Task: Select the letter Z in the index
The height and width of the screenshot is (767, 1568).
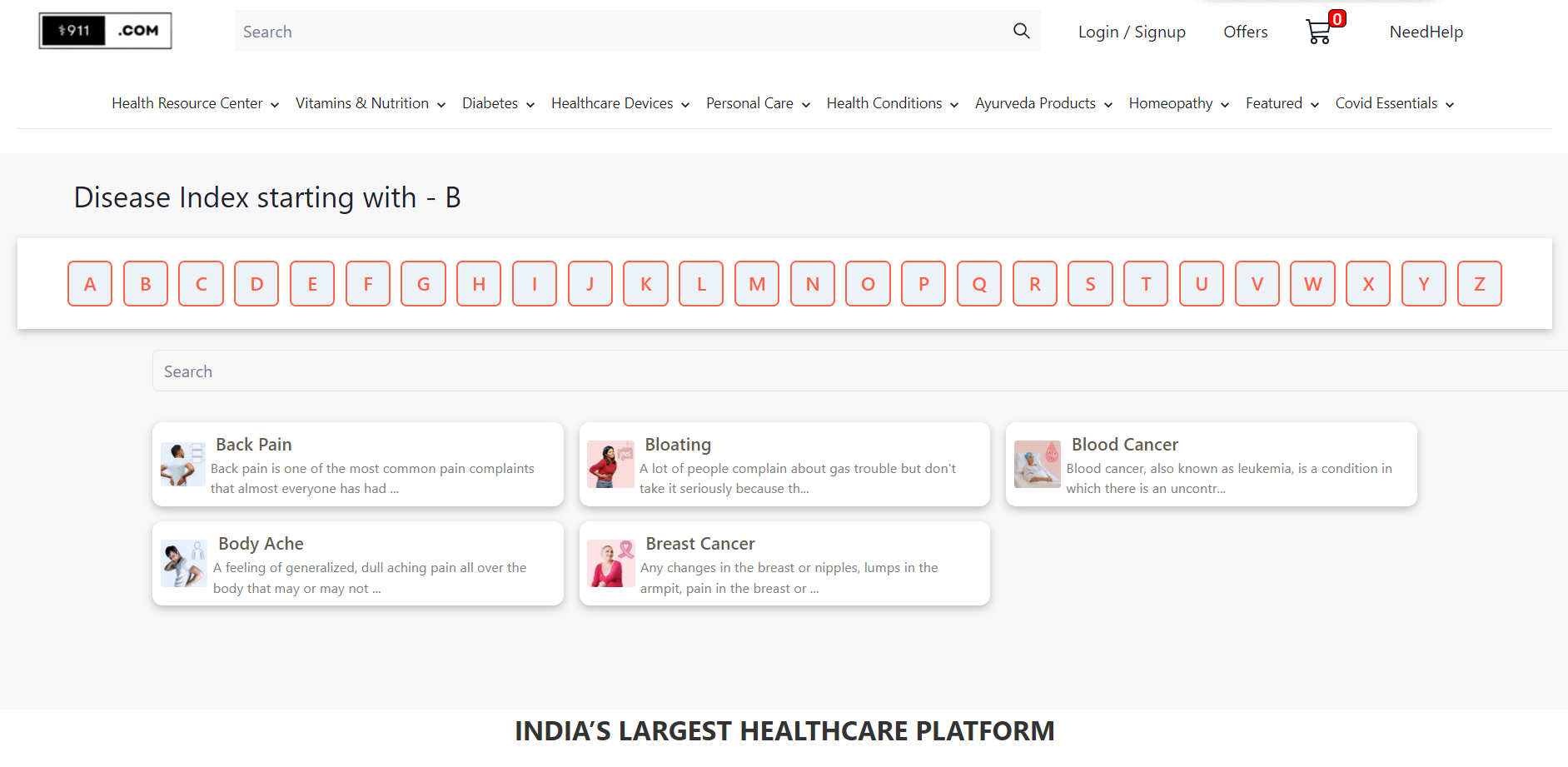Action: (1479, 283)
